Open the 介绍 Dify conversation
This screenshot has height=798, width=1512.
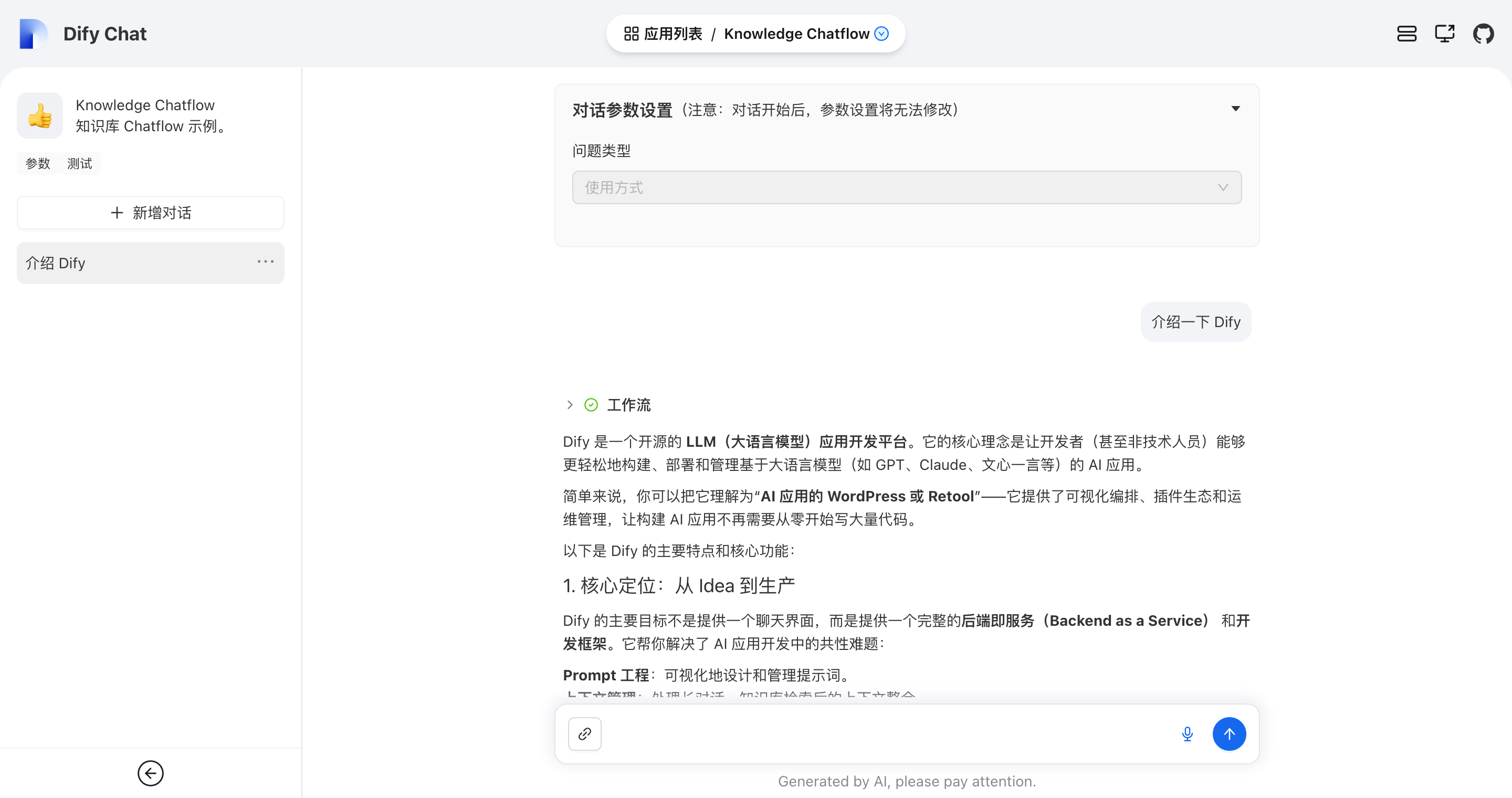tap(151, 263)
